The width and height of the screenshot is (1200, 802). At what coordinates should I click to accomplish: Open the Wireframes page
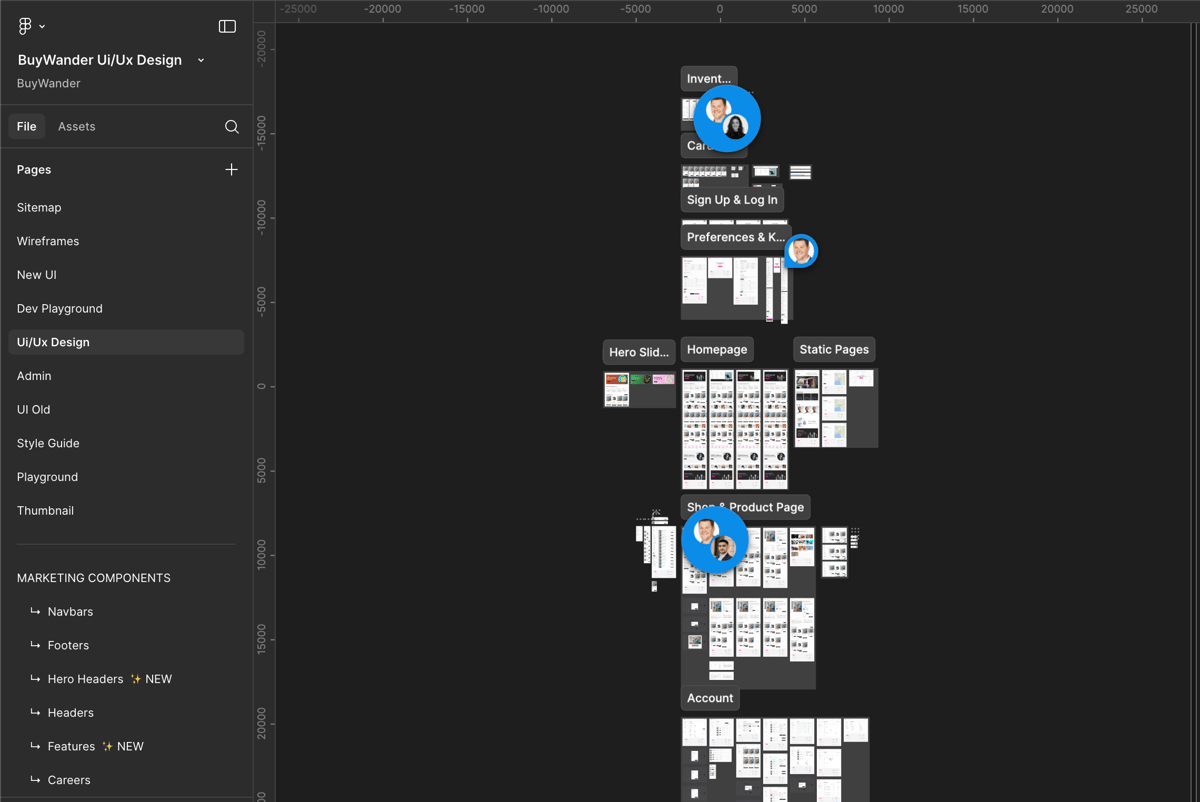(x=48, y=241)
